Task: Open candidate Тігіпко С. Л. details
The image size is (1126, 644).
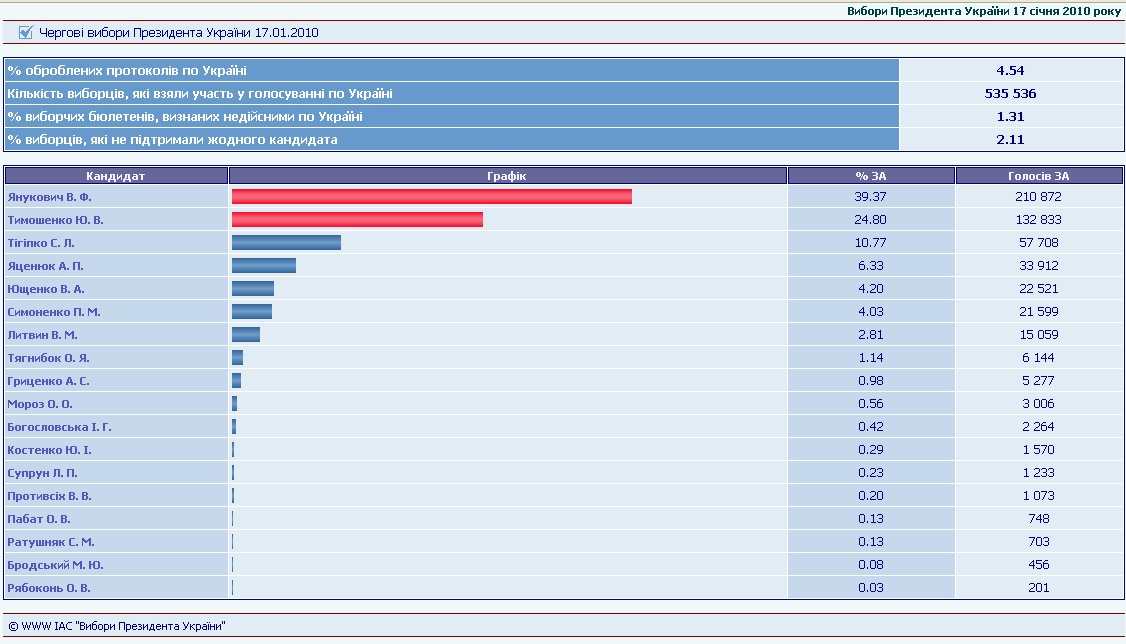Action: pyautogui.click(x=41, y=243)
